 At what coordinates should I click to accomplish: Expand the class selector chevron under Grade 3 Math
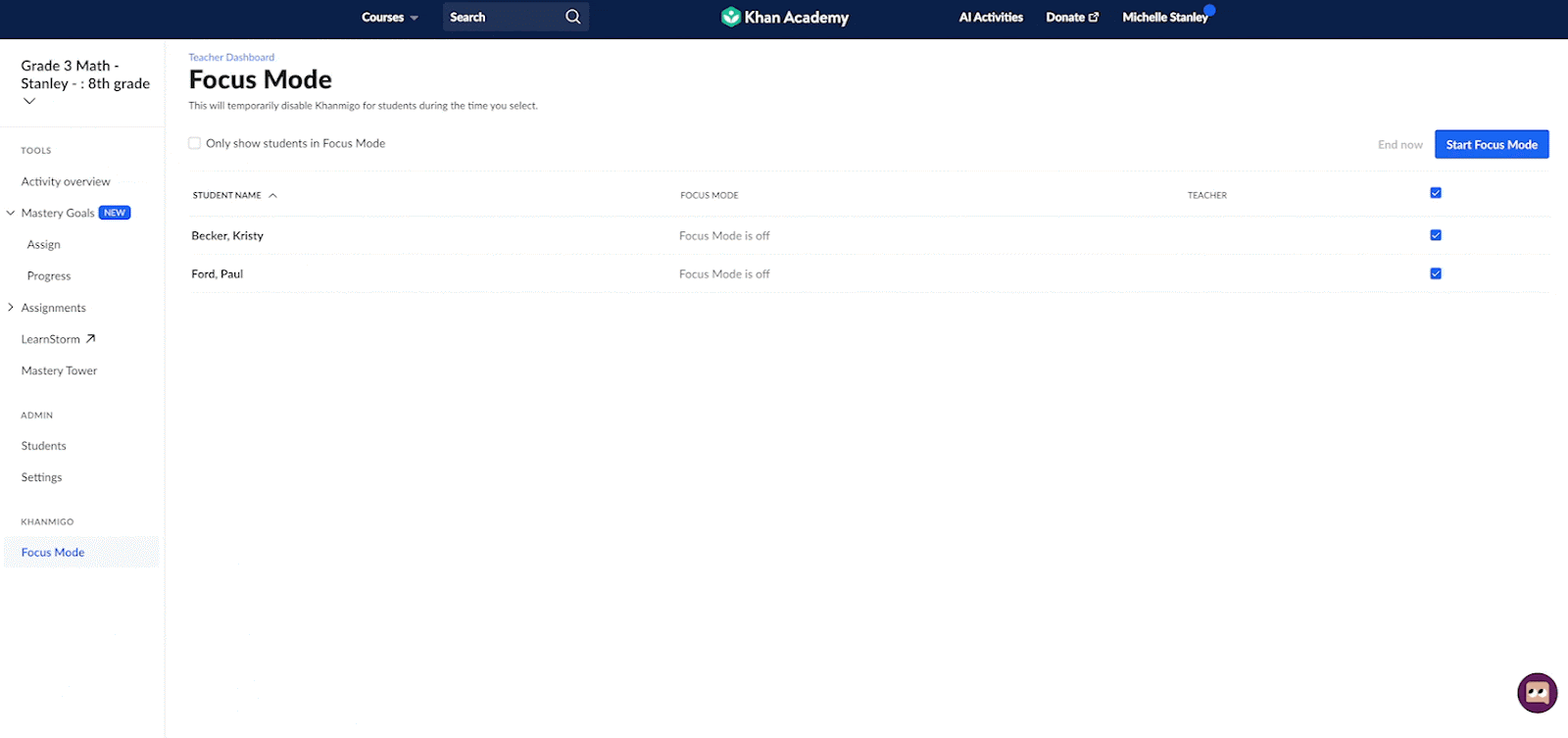29,101
